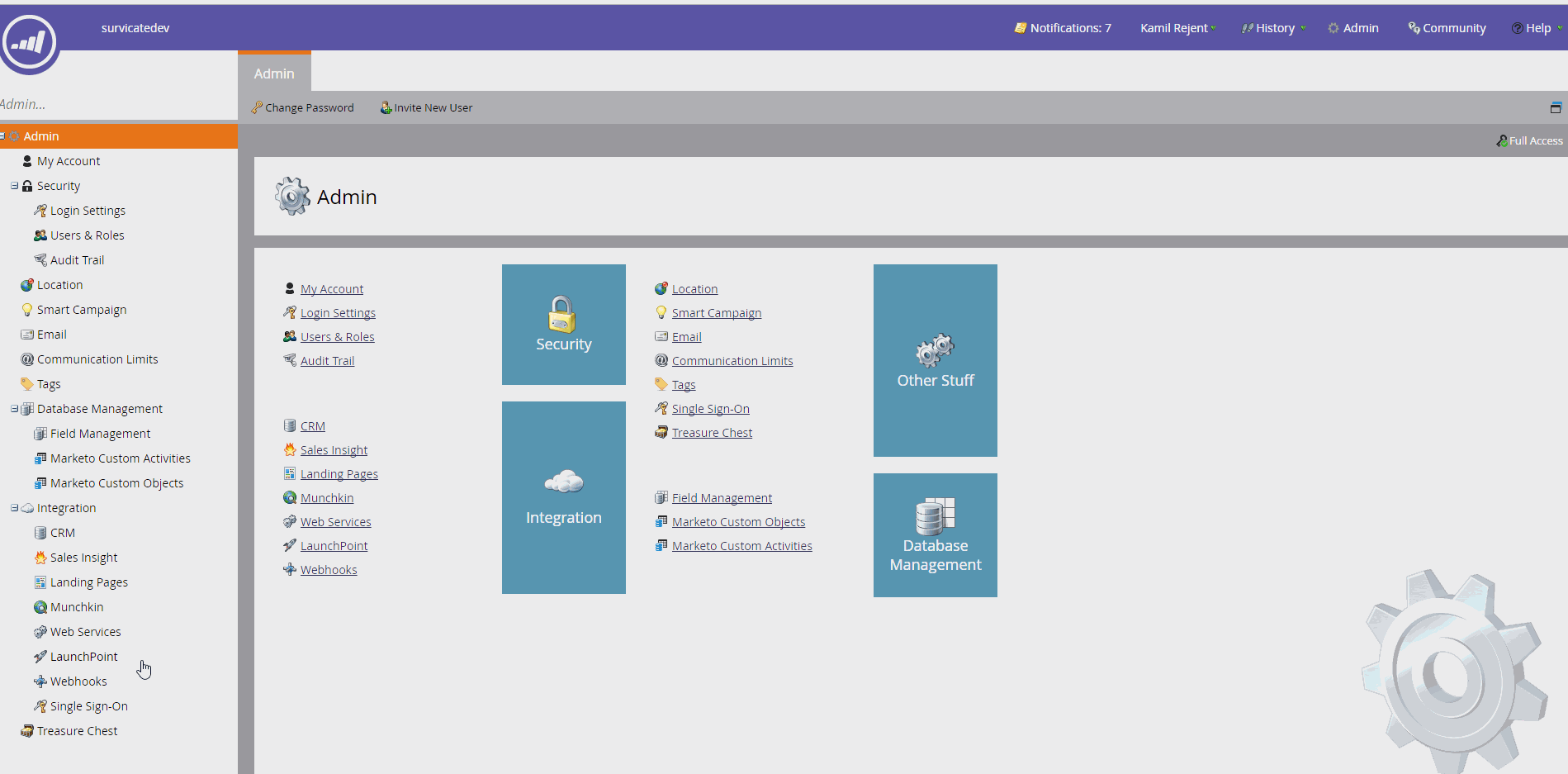Click the large Admin gear heading icon
1568x774 pixels.
click(292, 197)
